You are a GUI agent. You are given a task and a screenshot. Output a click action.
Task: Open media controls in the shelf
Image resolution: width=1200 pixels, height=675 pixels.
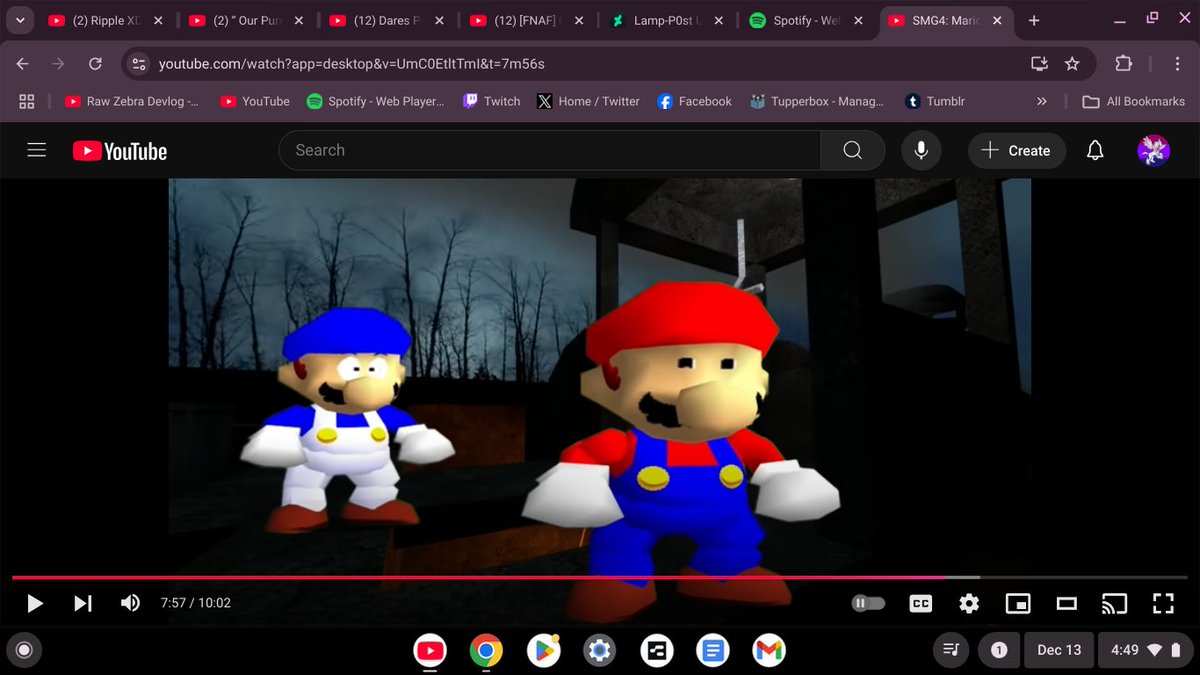tap(951, 650)
